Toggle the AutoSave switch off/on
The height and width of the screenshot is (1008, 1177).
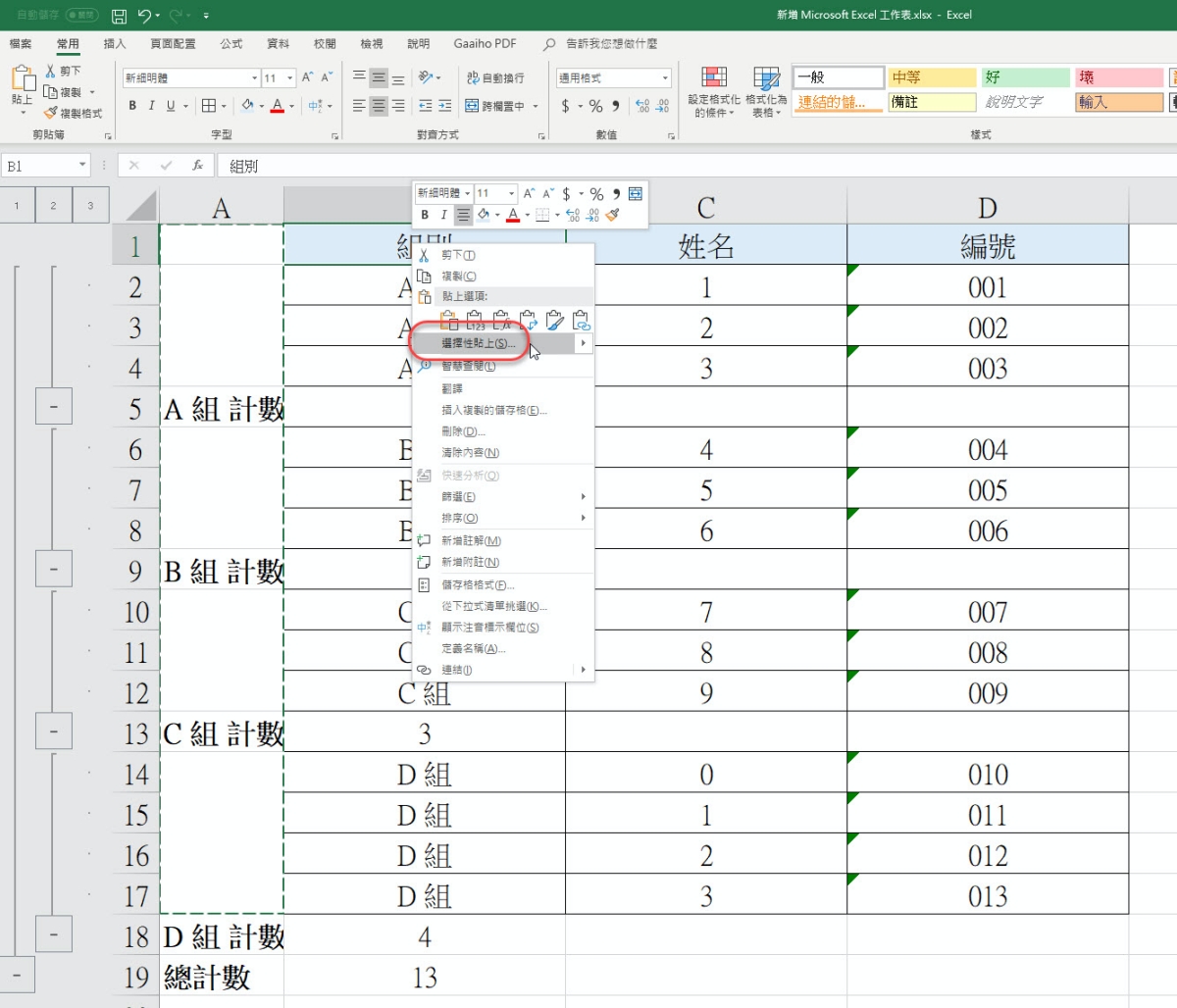[80, 16]
